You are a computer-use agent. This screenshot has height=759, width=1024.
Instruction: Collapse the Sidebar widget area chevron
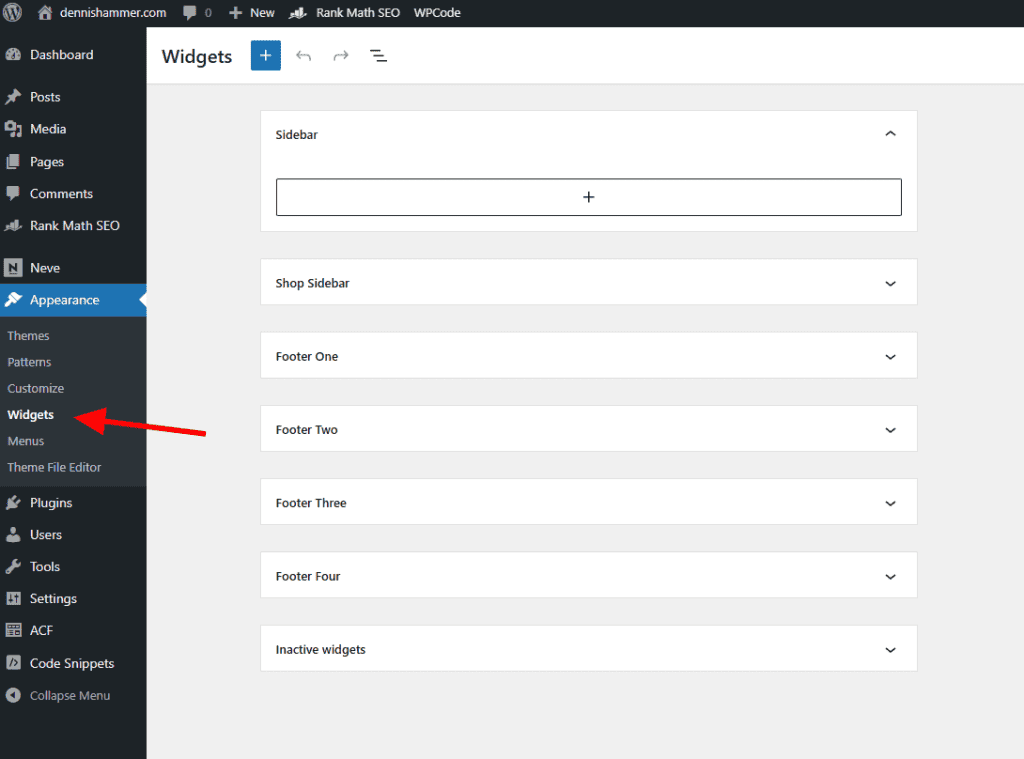coord(890,133)
